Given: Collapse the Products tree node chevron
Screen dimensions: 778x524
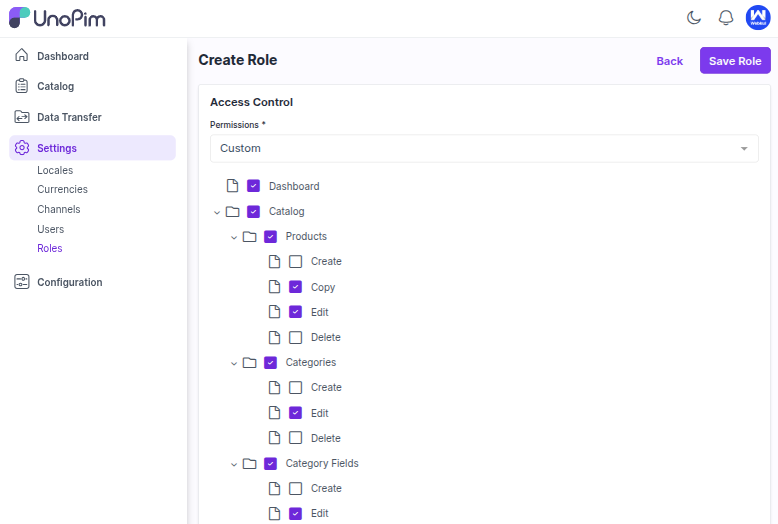Looking at the screenshot, I should point(234,238).
